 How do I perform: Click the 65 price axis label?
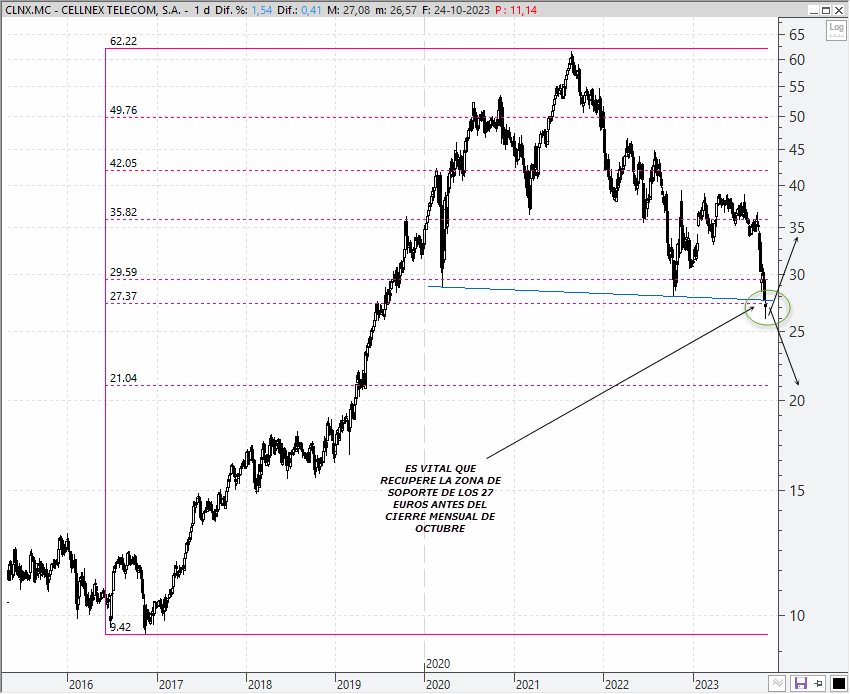click(797, 35)
